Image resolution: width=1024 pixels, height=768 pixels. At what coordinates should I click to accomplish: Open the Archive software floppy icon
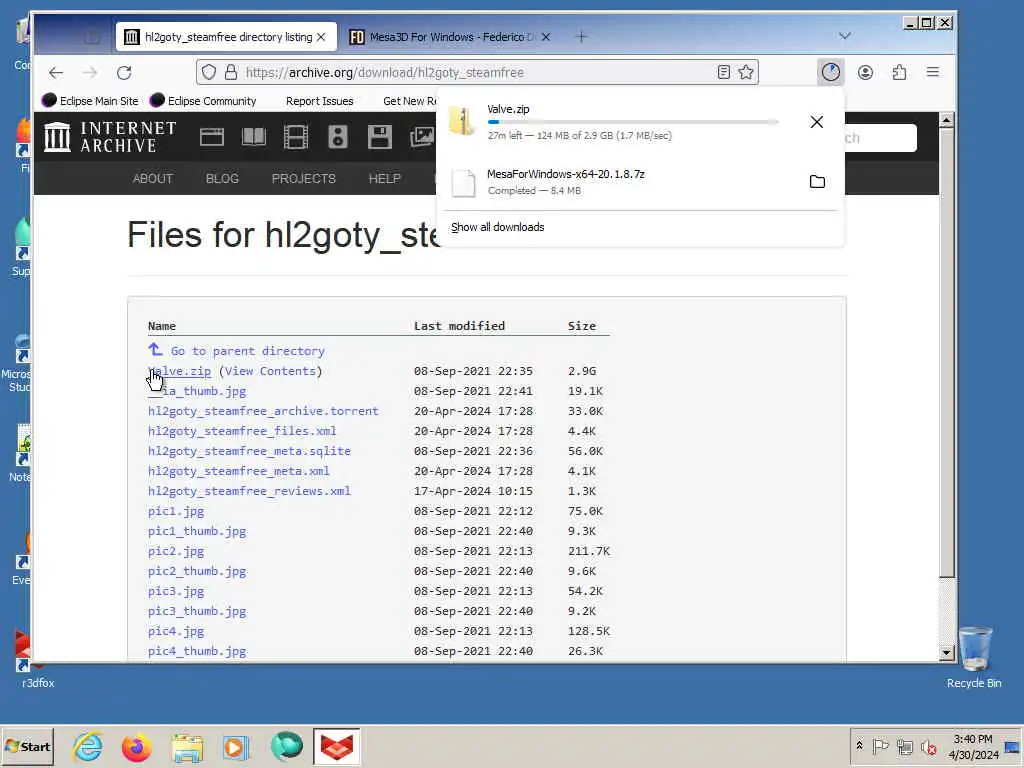[379, 137]
